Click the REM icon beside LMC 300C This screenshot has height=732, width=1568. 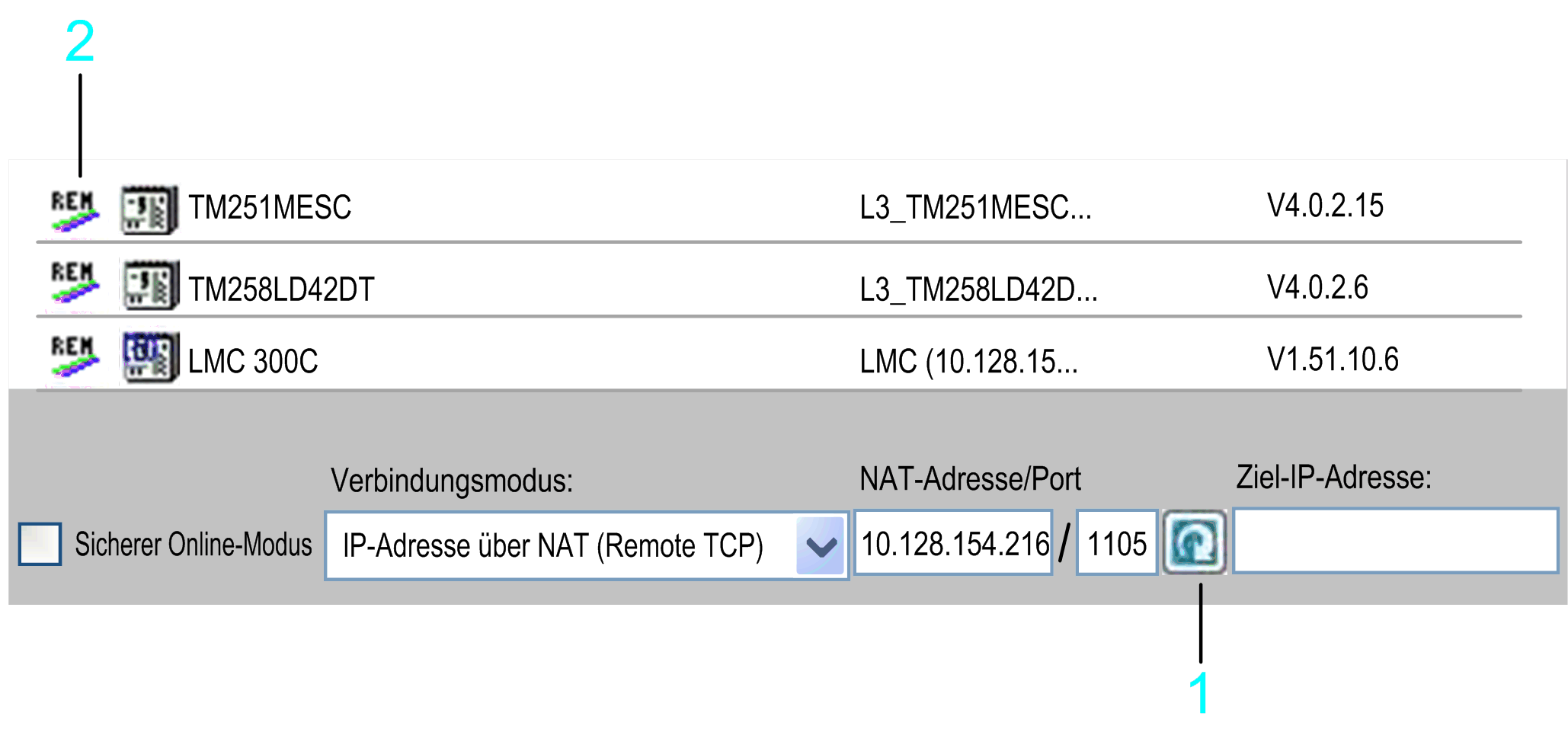pos(75,356)
